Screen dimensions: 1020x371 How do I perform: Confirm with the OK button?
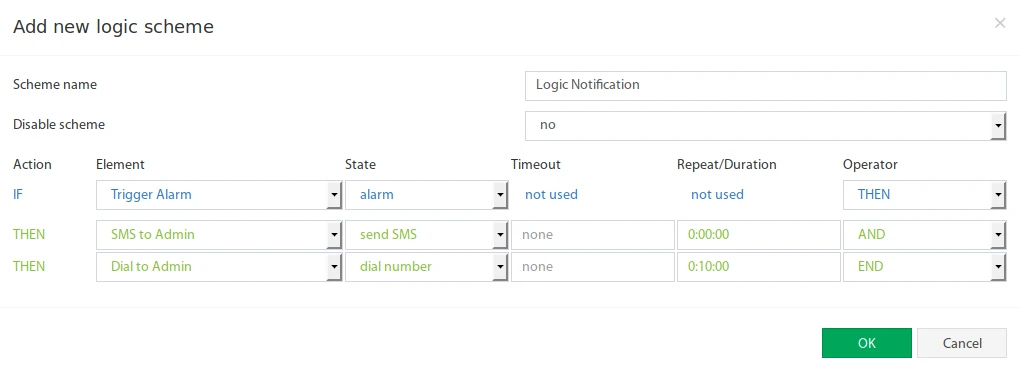[866, 343]
